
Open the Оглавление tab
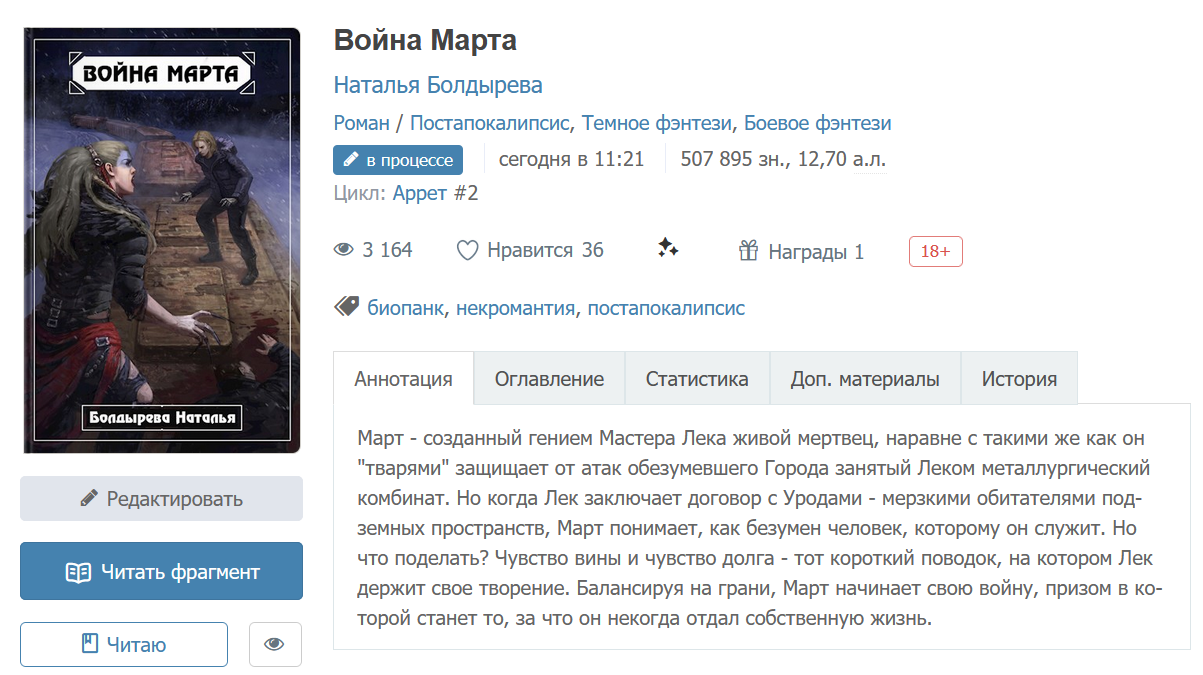549,379
